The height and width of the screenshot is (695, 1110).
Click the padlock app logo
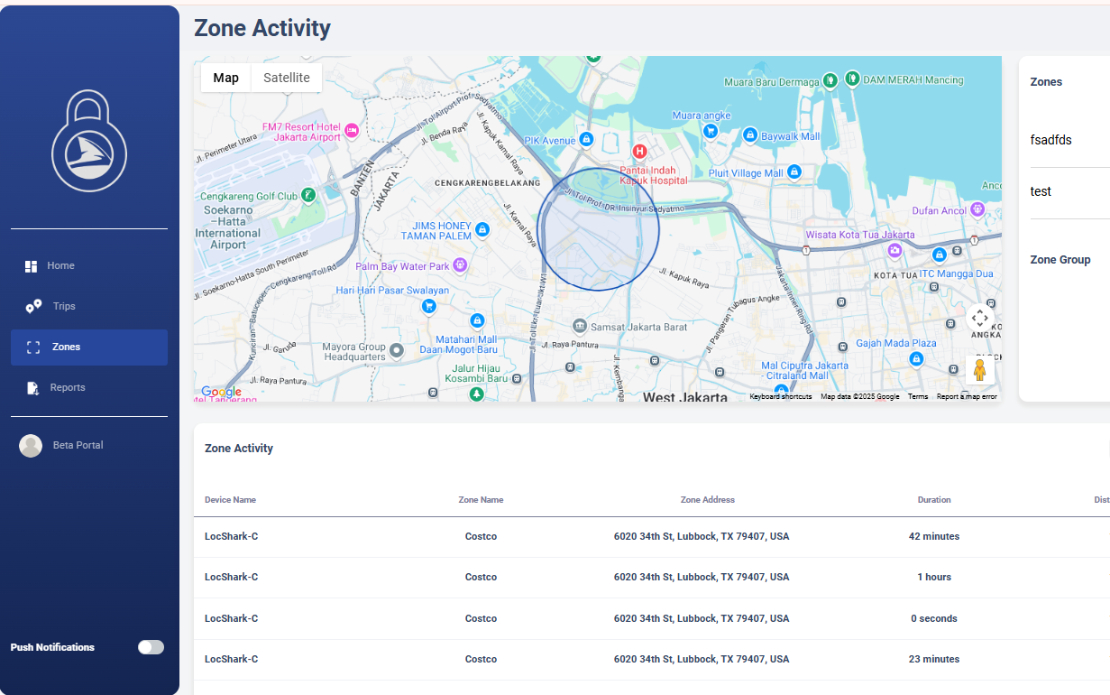click(89, 141)
